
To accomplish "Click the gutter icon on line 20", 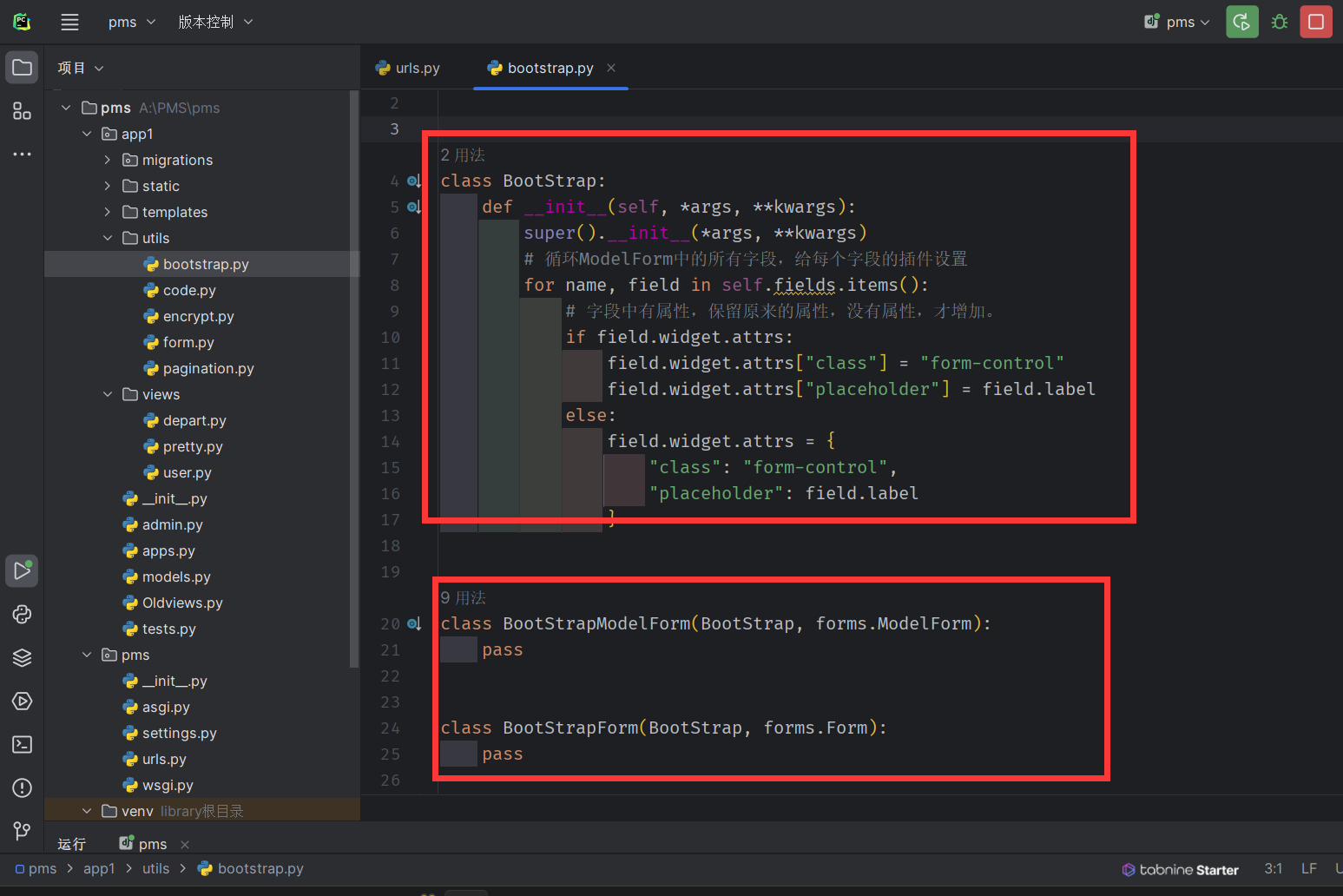I will coord(414,624).
